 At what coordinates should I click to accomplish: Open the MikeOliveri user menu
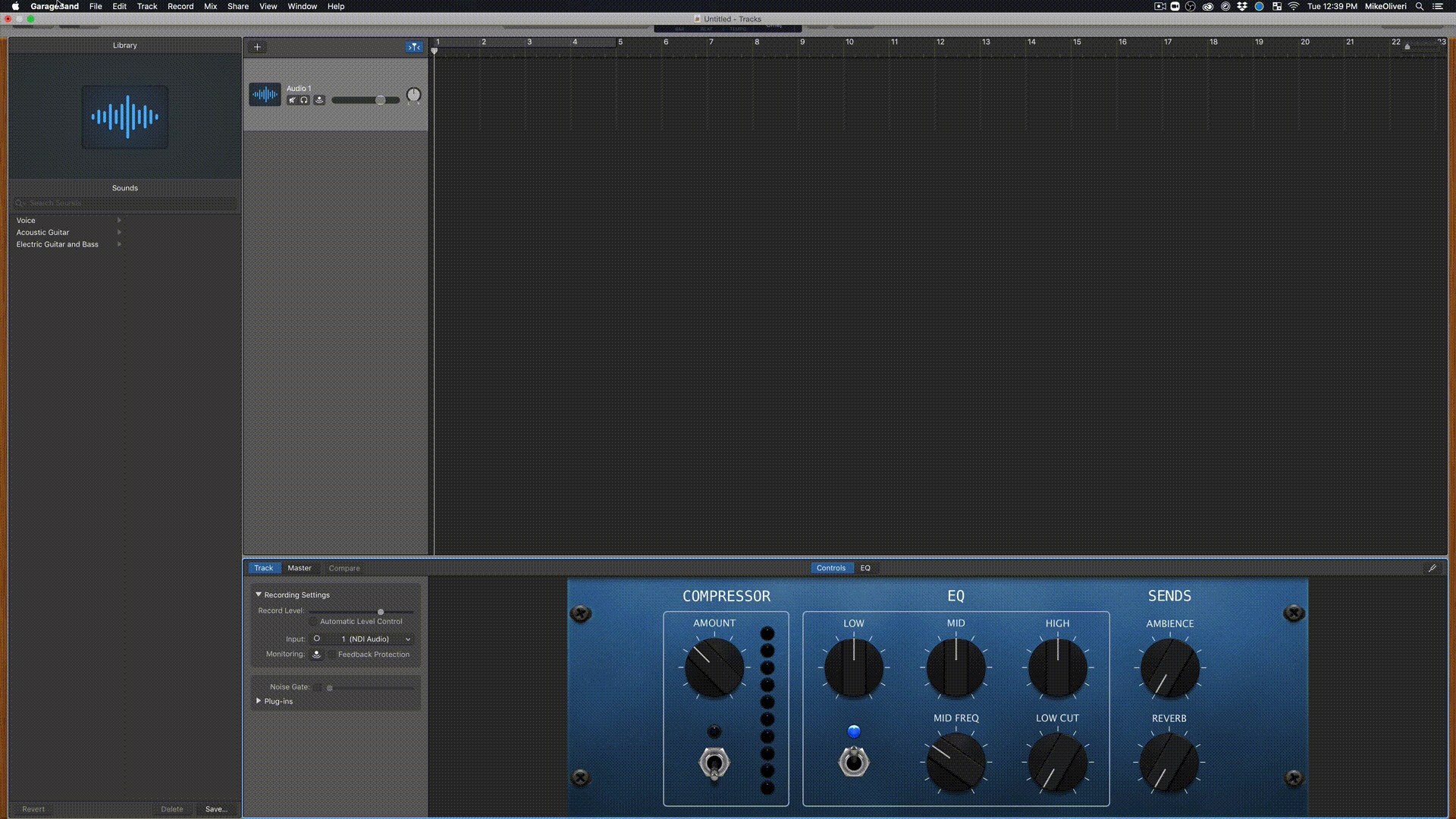1385,6
